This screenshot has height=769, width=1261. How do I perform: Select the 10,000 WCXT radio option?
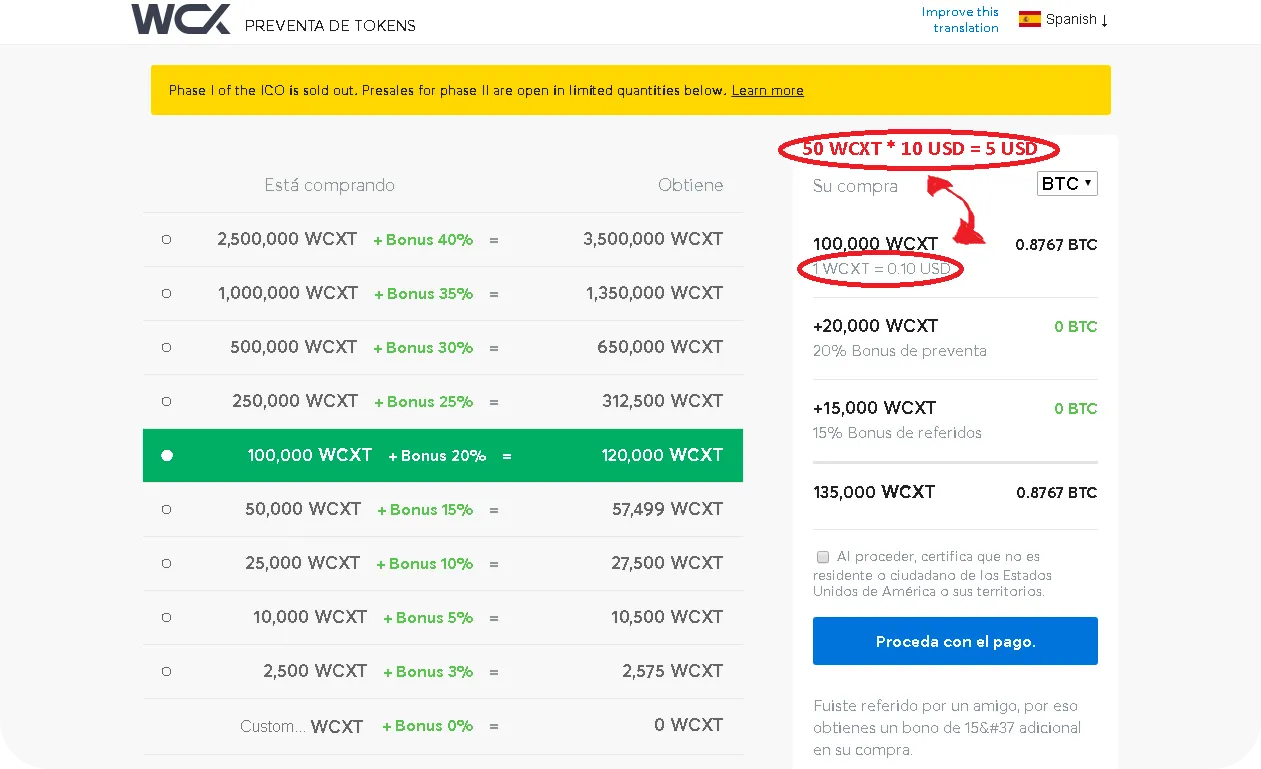coord(166,617)
